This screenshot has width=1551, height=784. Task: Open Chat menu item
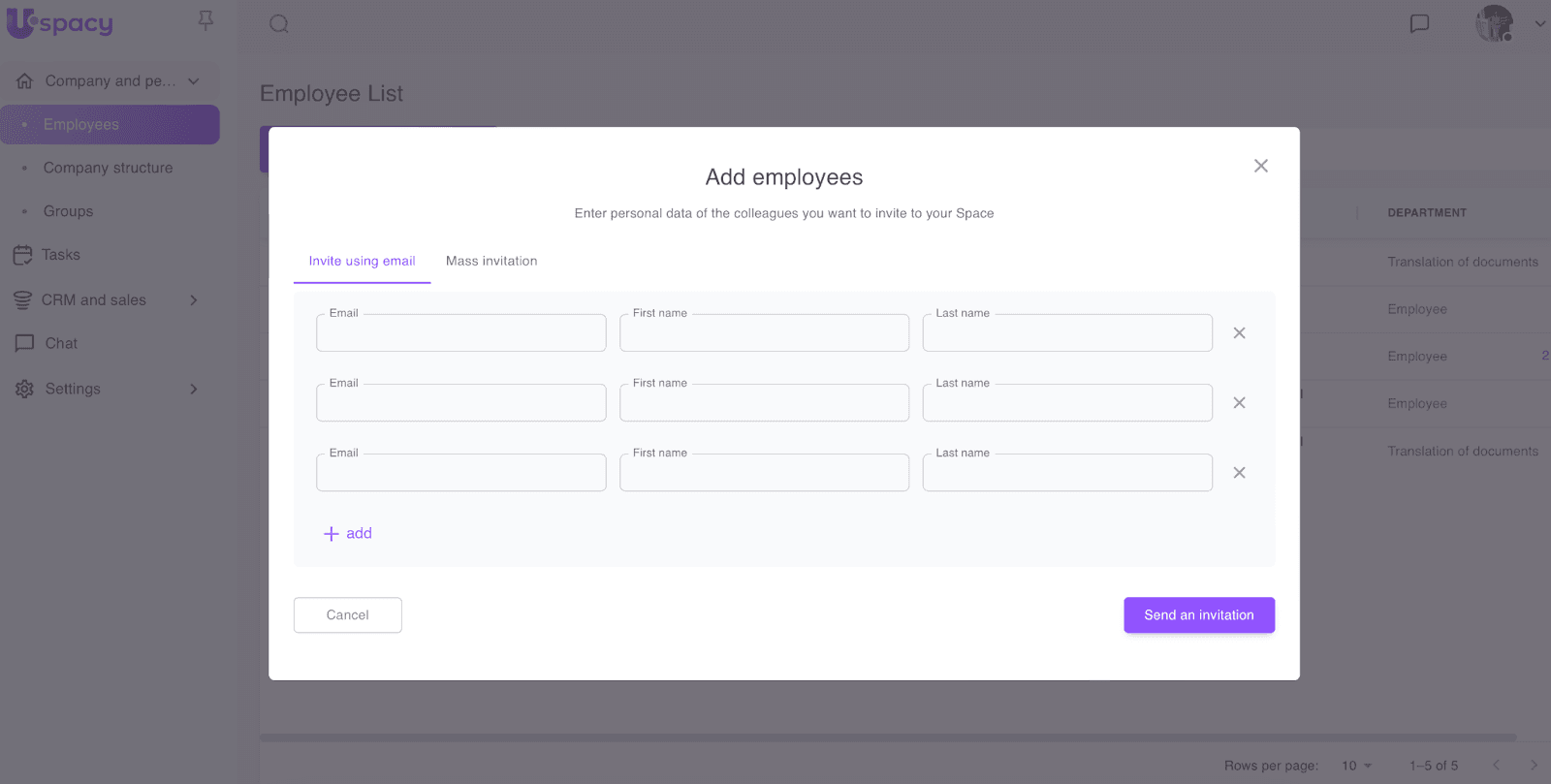click(x=61, y=343)
